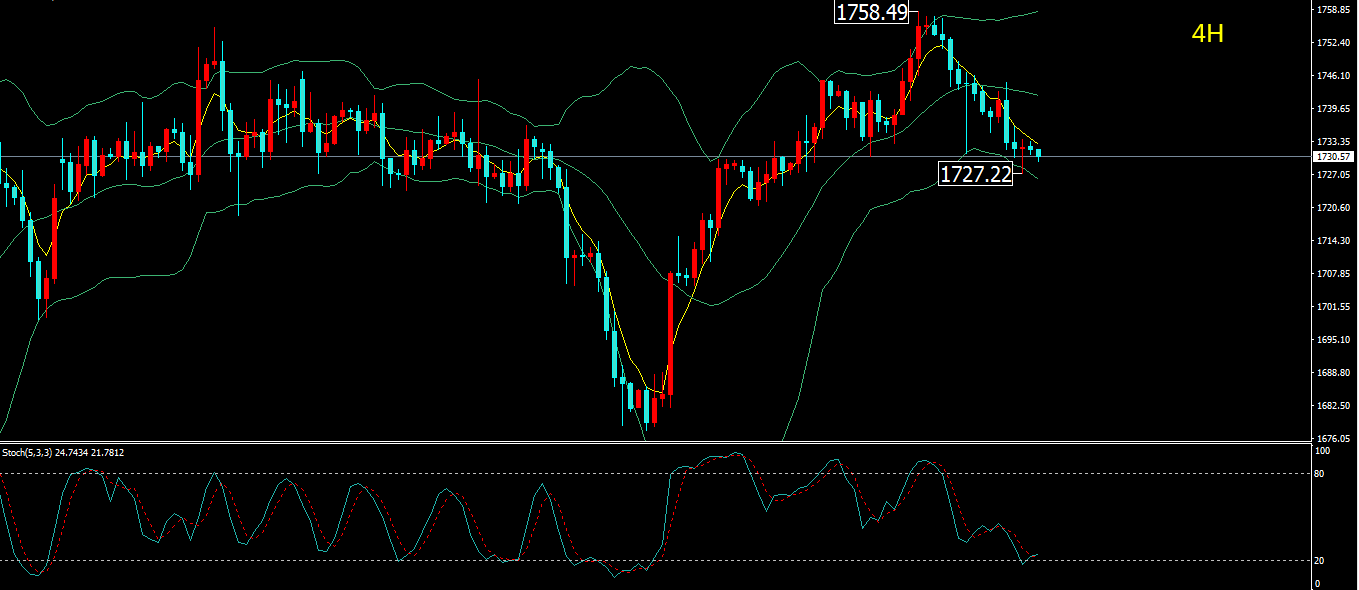This screenshot has height=590, width=1359.
Task: Click 1733.35 on the price axis
Action: [x=1335, y=142]
